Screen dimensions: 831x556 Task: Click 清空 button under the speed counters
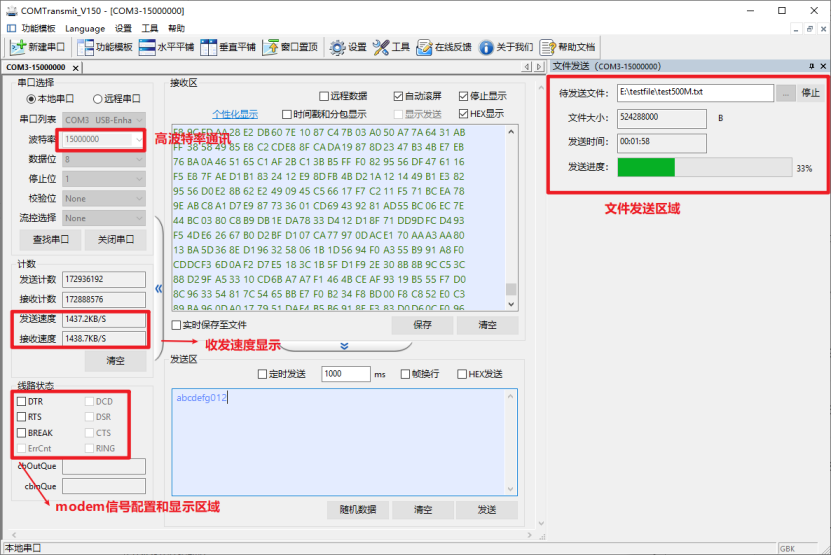click(116, 361)
